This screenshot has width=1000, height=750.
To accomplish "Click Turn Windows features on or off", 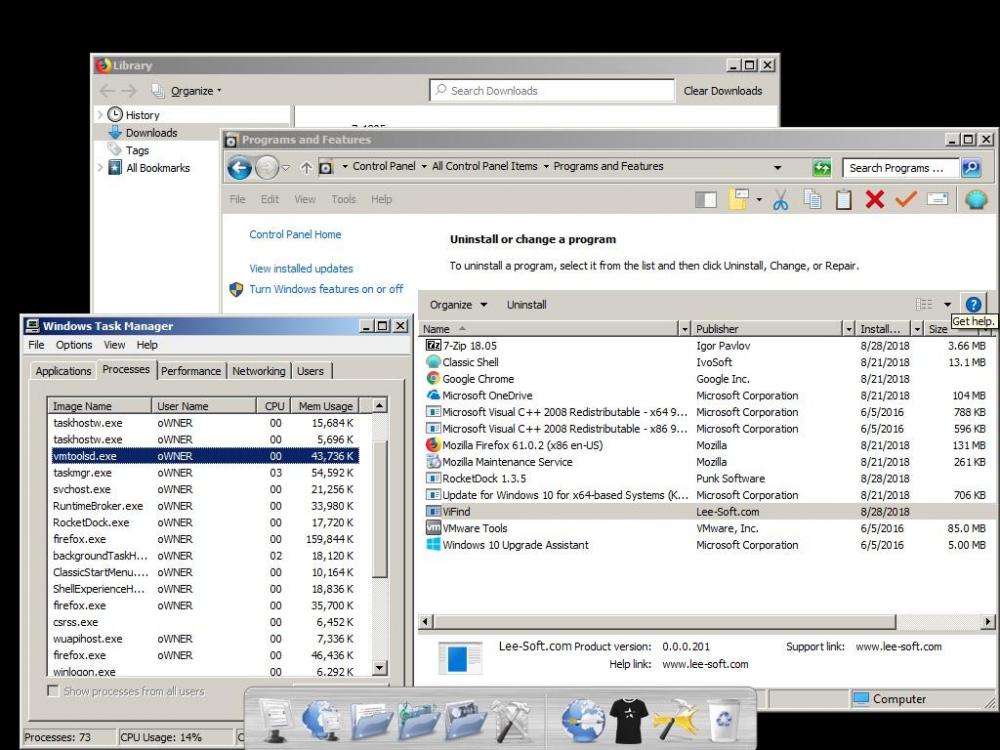I will coord(326,289).
